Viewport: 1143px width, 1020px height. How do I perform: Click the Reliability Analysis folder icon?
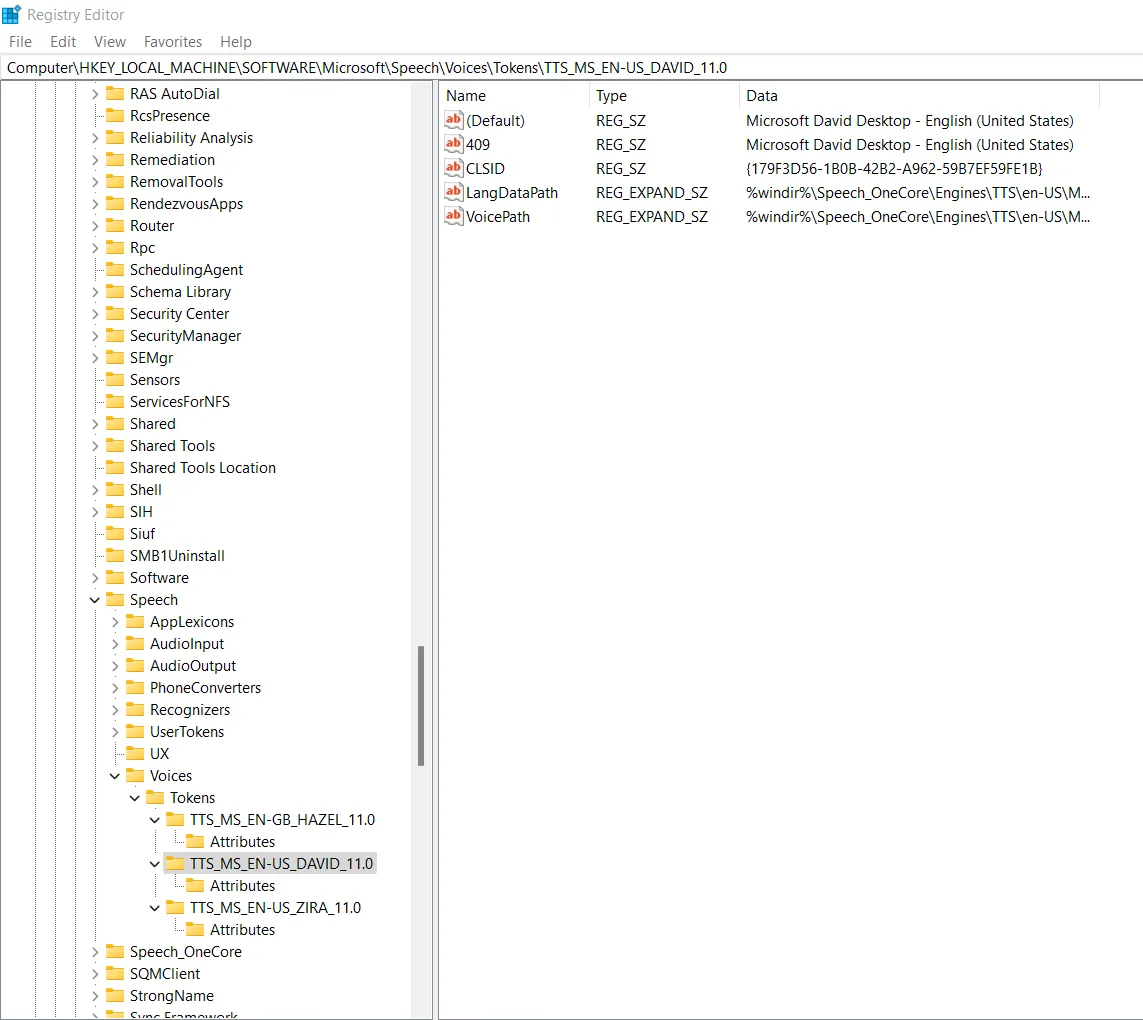pyautogui.click(x=115, y=137)
